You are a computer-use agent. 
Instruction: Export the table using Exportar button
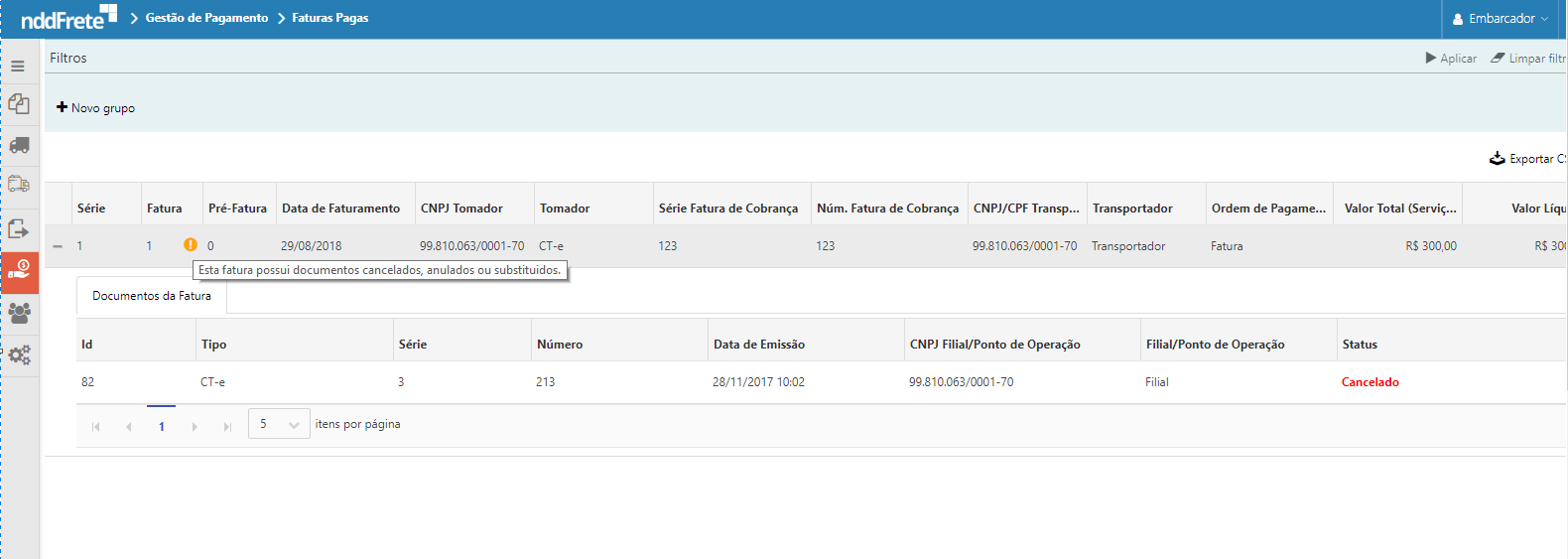[x=1528, y=159]
